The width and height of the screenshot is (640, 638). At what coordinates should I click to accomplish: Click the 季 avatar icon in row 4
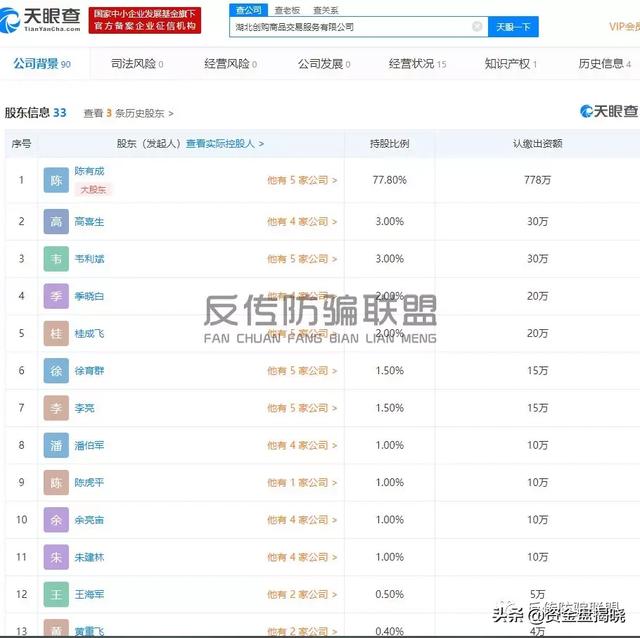(56, 296)
